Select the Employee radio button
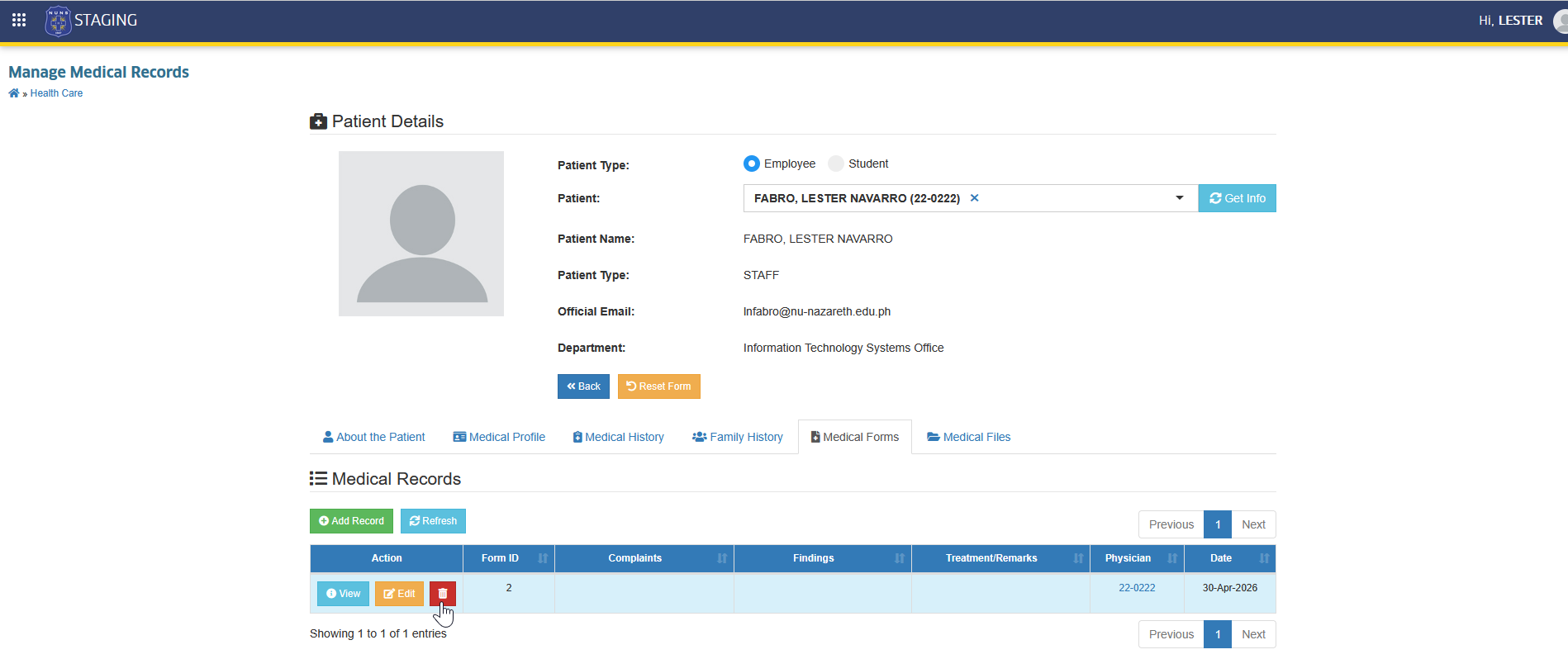 coord(752,164)
